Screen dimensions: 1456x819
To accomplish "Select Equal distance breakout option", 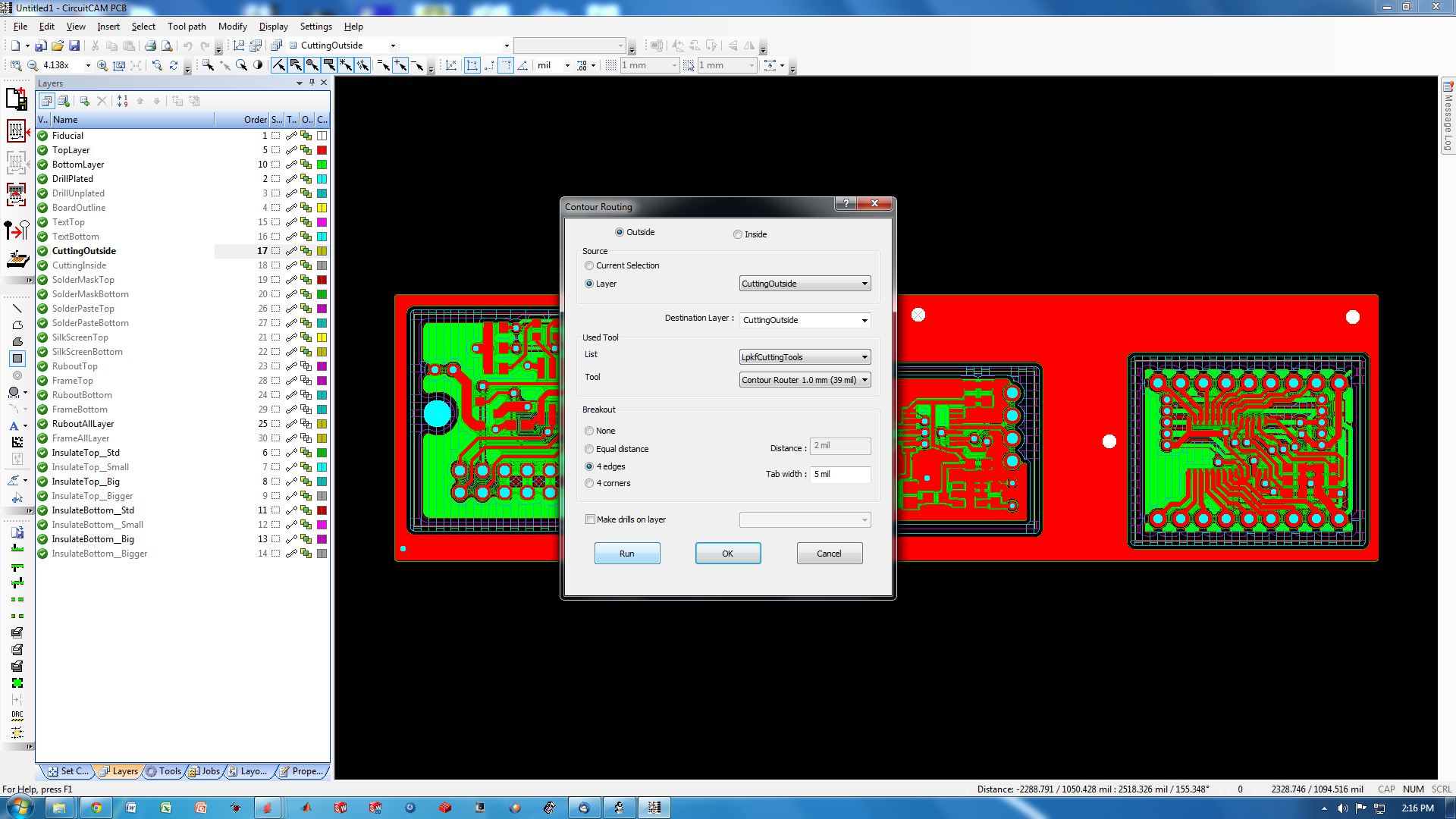I will click(x=589, y=449).
